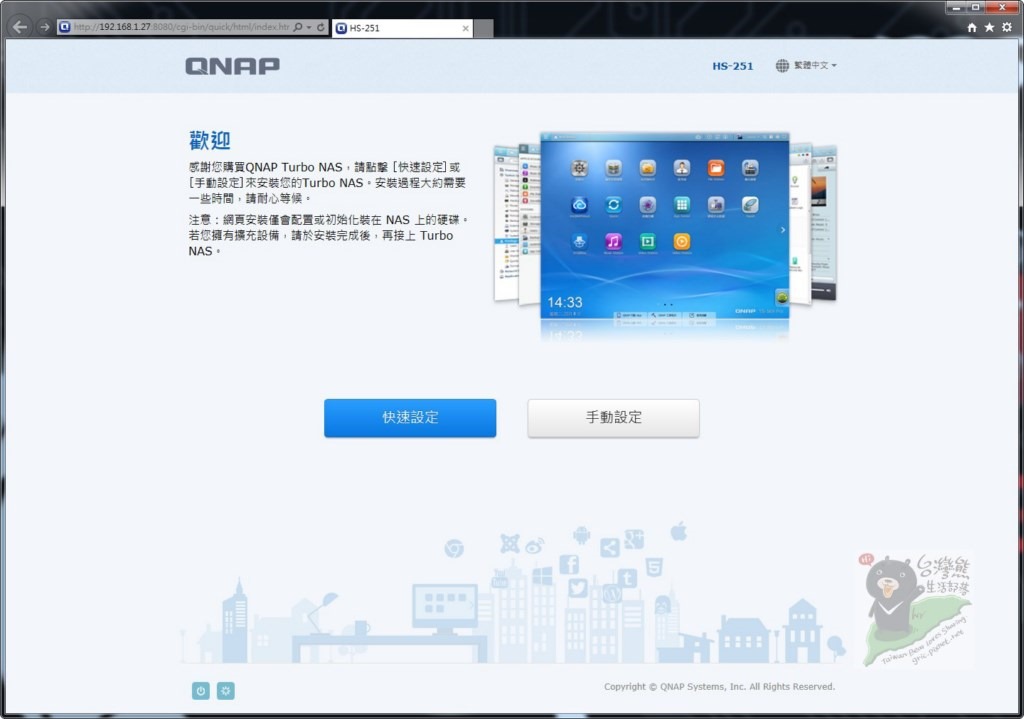
Task: Open a new blank browser tab
Action: 483,28
